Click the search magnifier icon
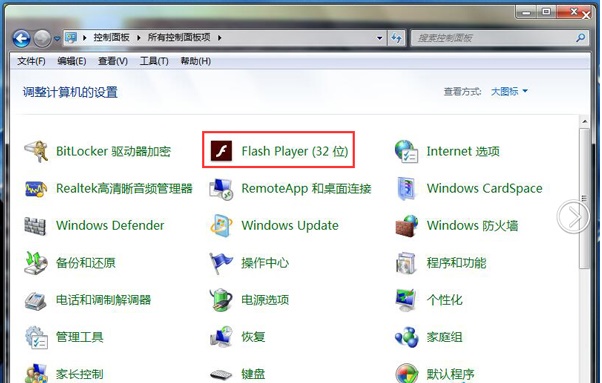The height and width of the screenshot is (383, 602). (580, 38)
